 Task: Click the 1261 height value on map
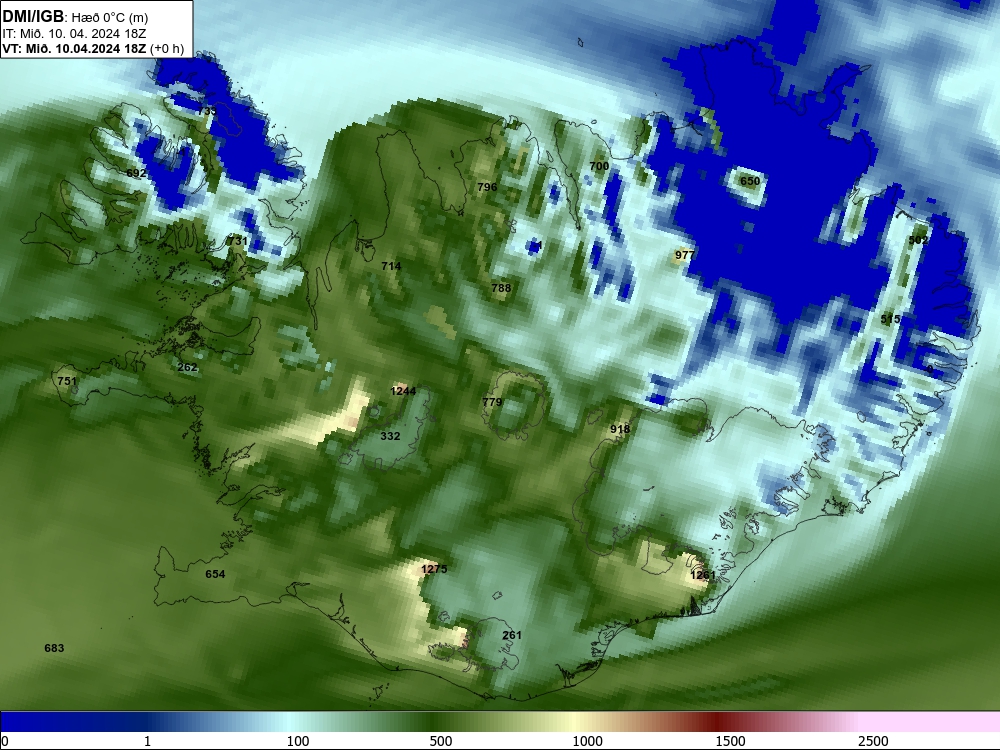[703, 575]
